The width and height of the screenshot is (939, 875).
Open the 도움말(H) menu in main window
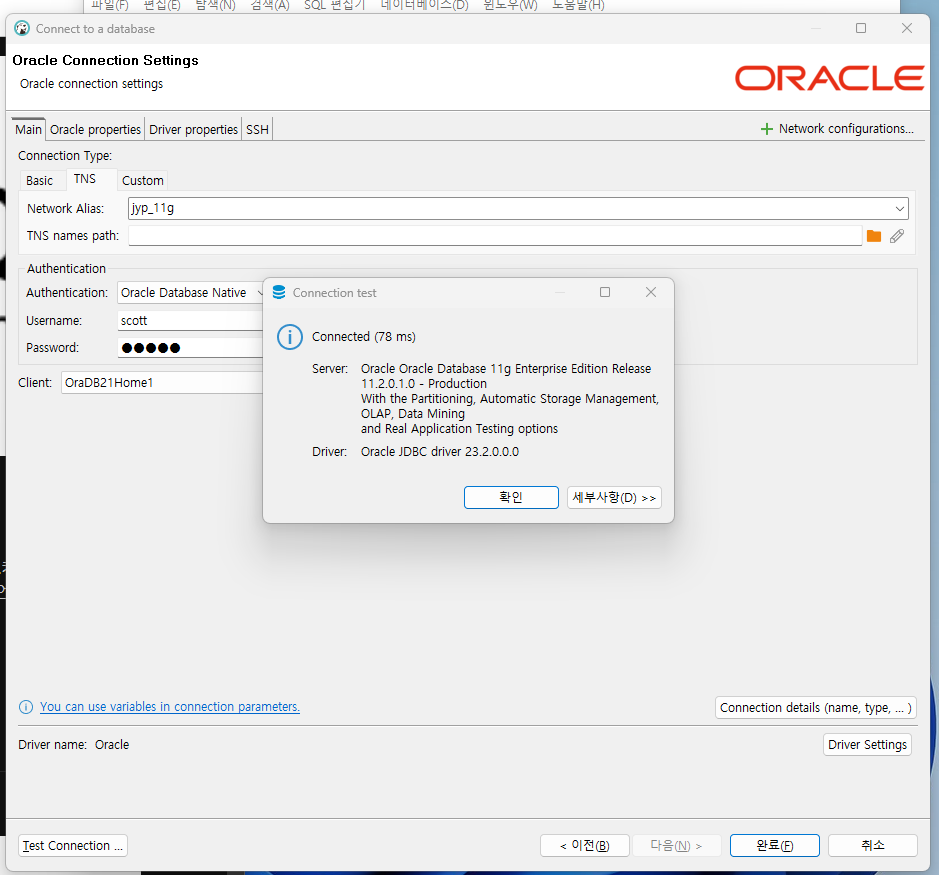point(578,5)
